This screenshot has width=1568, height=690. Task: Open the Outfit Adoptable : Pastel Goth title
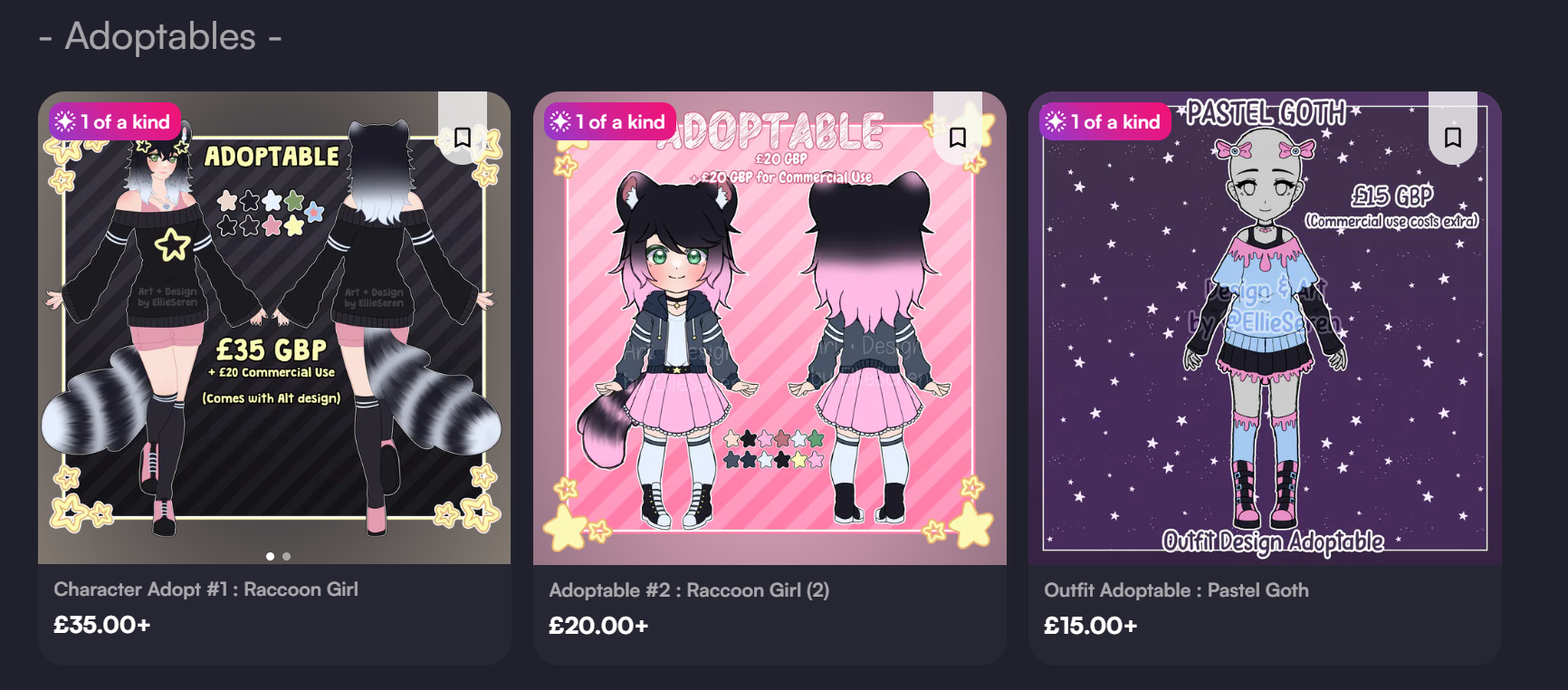click(x=1176, y=590)
